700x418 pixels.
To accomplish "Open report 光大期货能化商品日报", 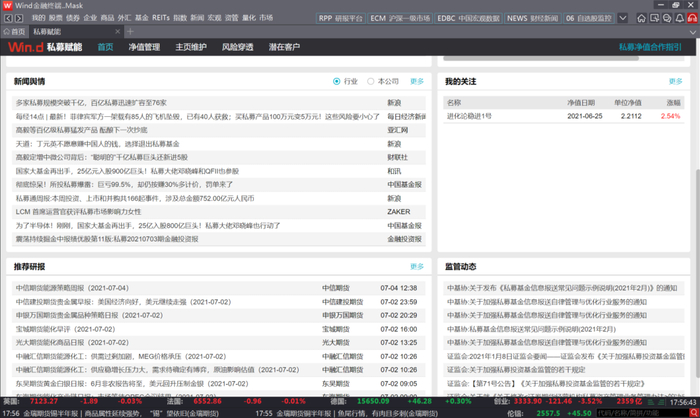I will [x=72, y=343].
